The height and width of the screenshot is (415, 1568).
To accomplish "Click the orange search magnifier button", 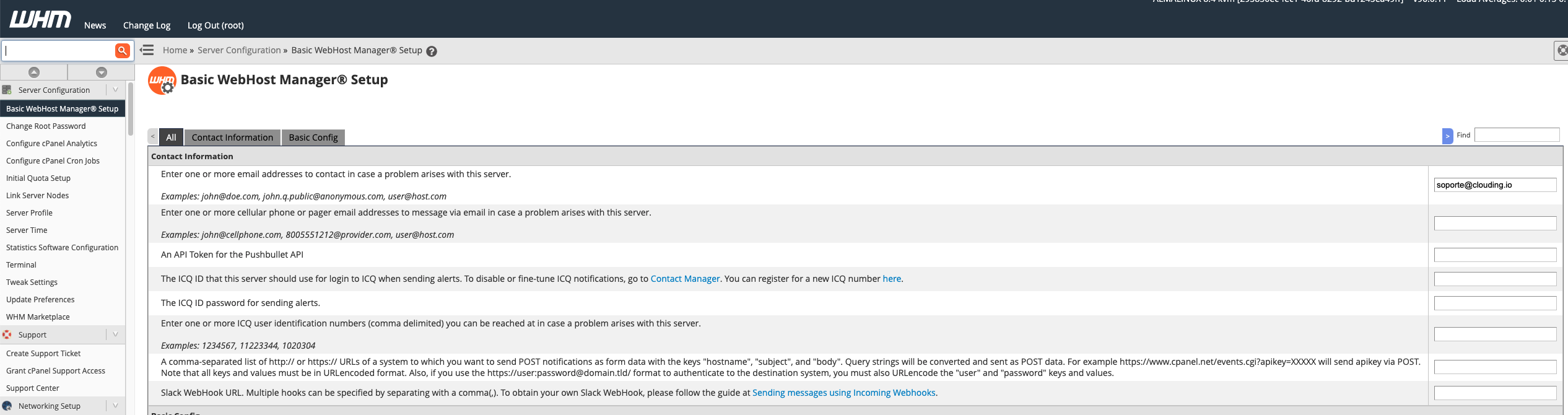I will (x=123, y=50).
